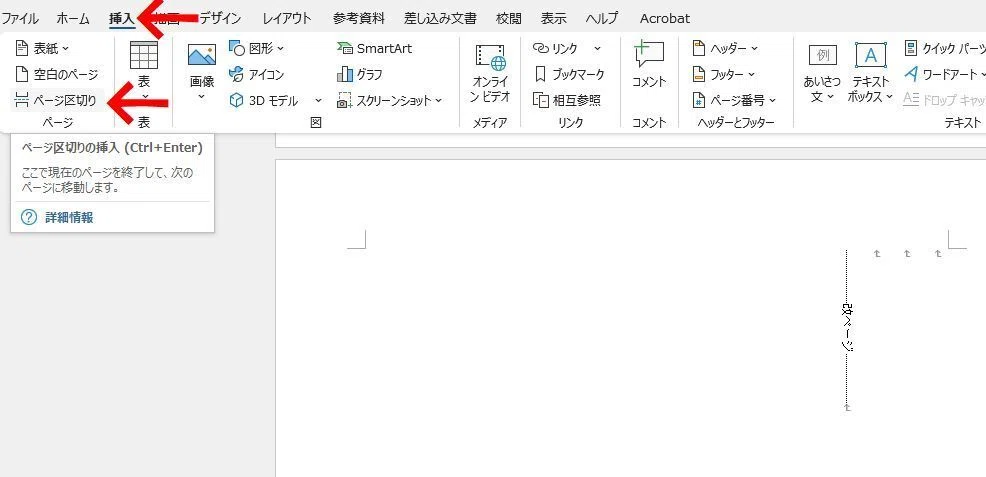The image size is (986, 477).
Task: Expand the 画像 dropdown arrow
Action: coord(202,97)
